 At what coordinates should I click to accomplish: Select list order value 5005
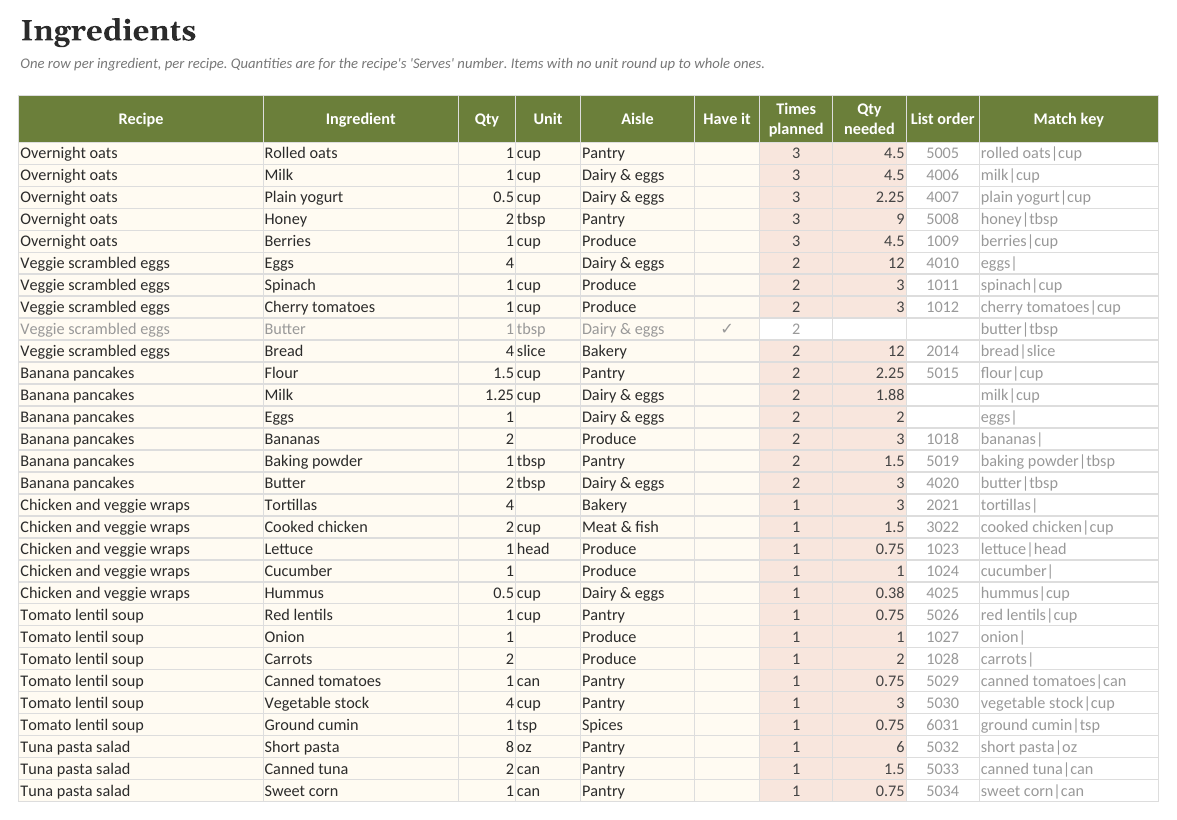point(942,153)
